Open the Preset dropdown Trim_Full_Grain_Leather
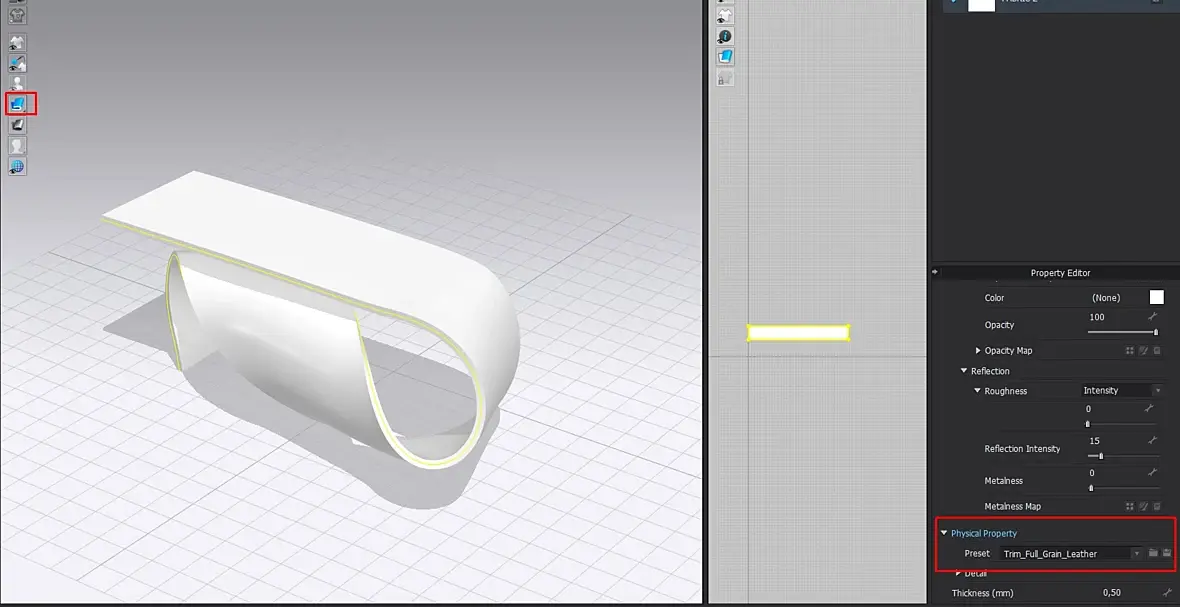 (1072, 554)
